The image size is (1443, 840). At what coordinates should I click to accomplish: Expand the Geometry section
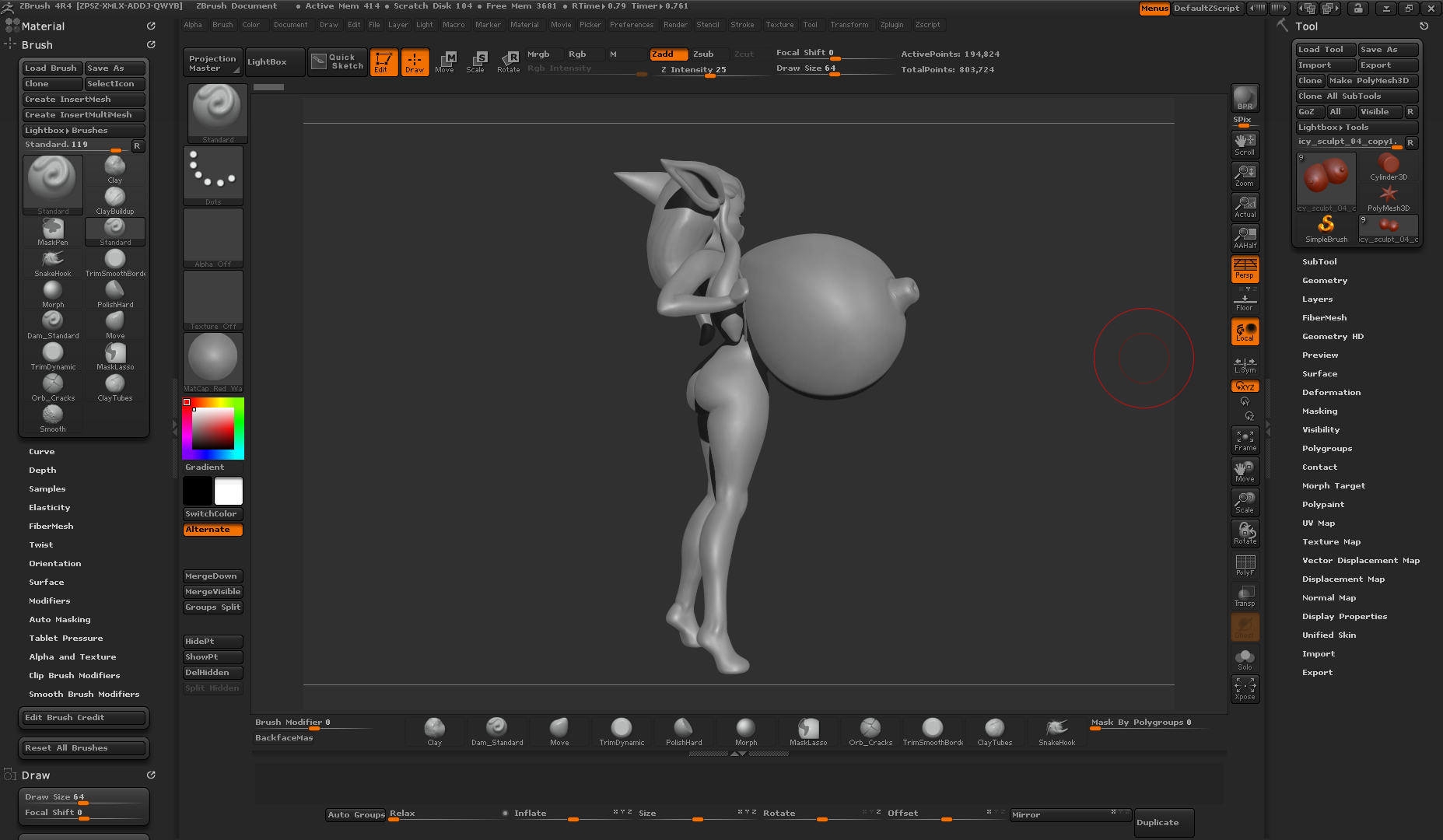[x=1325, y=281]
